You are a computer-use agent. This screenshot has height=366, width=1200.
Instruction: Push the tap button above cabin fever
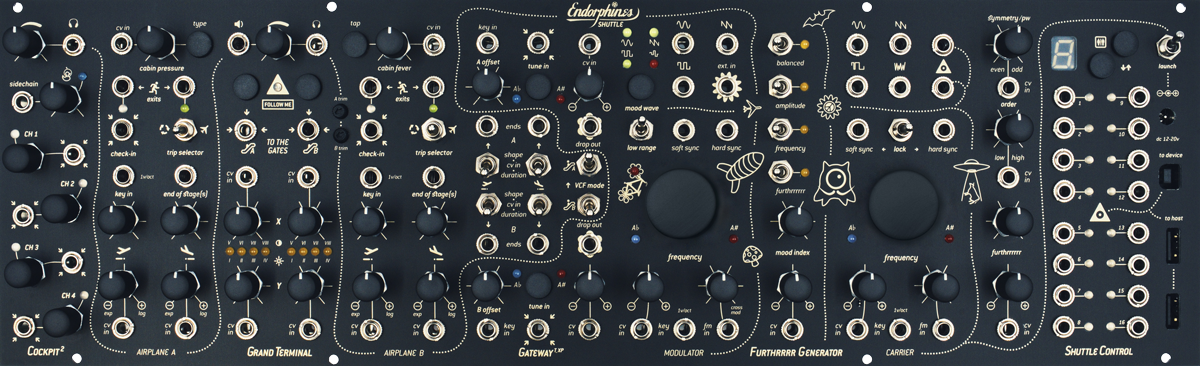[x=356, y=45]
